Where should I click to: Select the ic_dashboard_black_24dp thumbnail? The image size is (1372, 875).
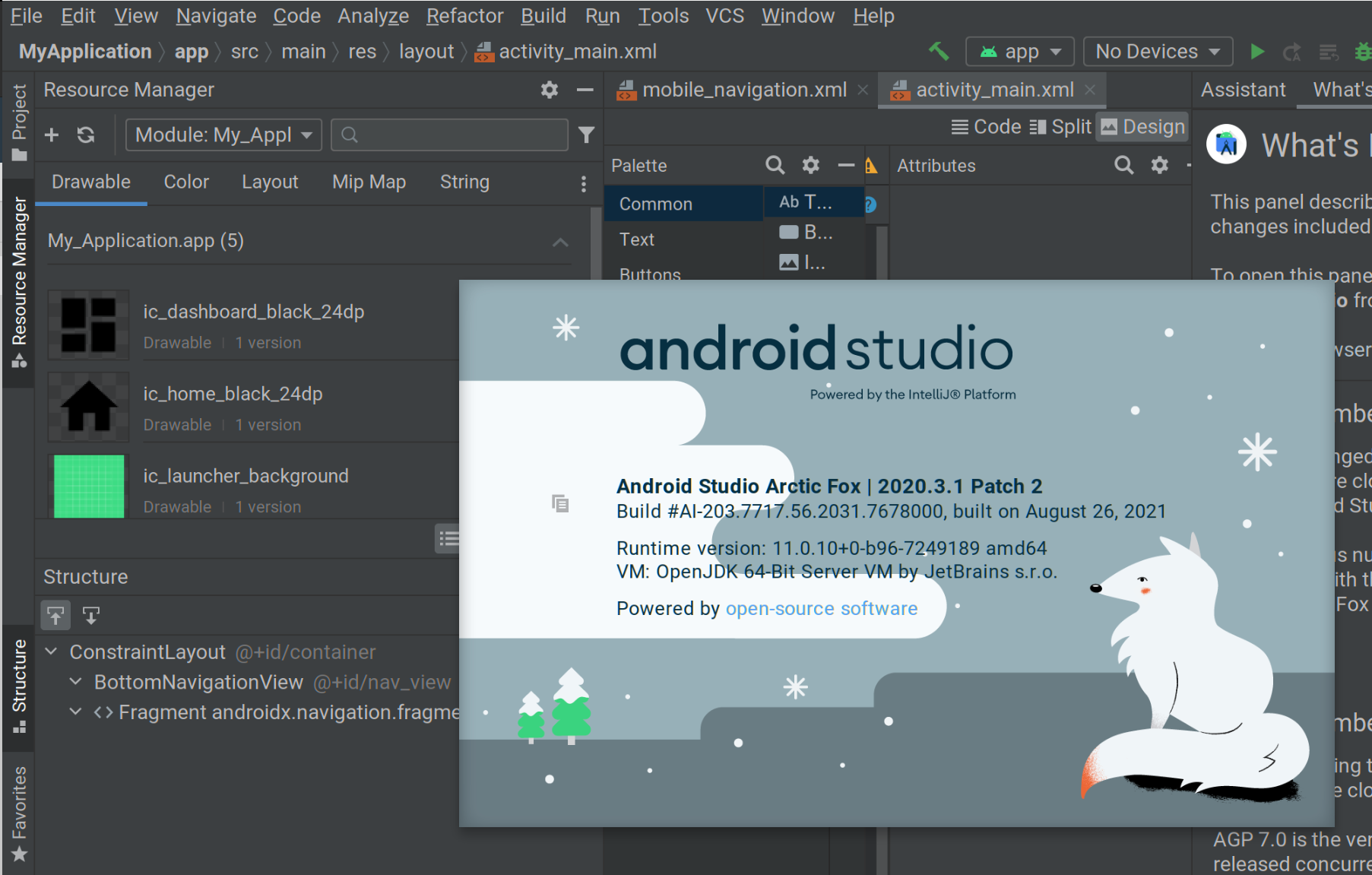[88, 325]
